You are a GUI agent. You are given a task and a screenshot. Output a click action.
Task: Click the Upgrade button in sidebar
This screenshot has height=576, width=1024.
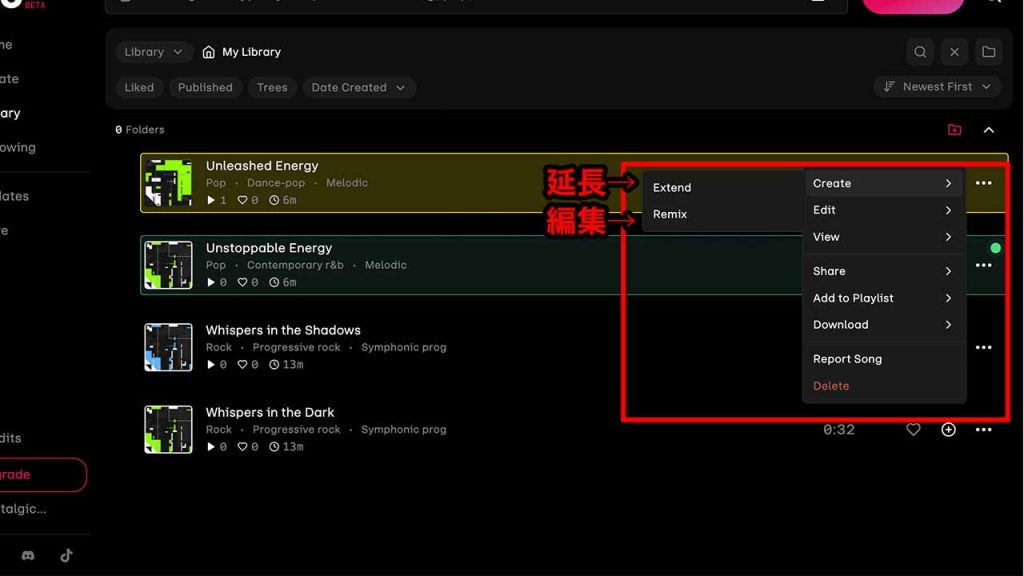[41, 475]
